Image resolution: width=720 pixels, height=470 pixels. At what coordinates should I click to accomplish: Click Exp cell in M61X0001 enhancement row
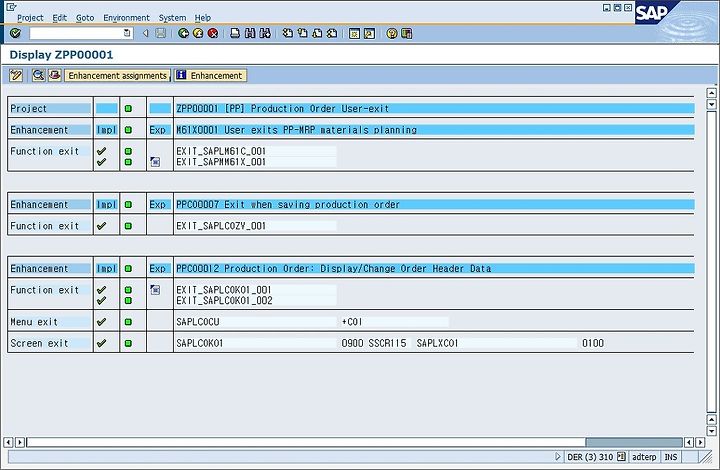pos(158,130)
